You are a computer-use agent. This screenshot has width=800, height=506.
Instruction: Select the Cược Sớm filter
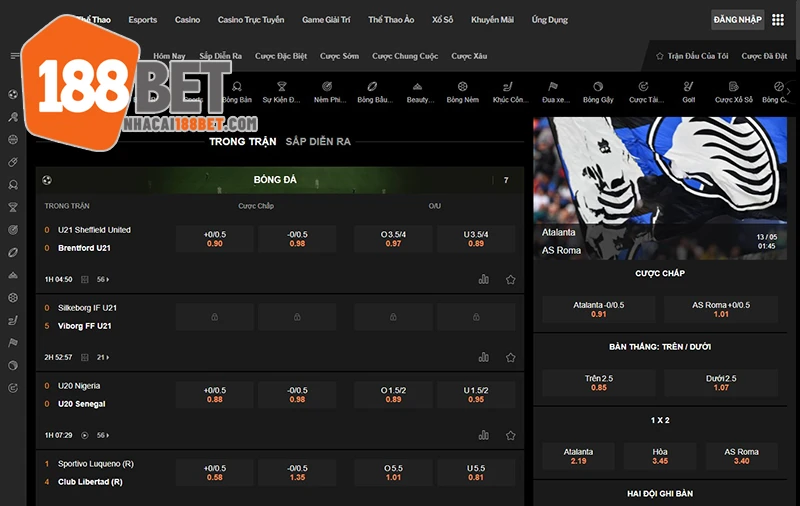pos(339,56)
